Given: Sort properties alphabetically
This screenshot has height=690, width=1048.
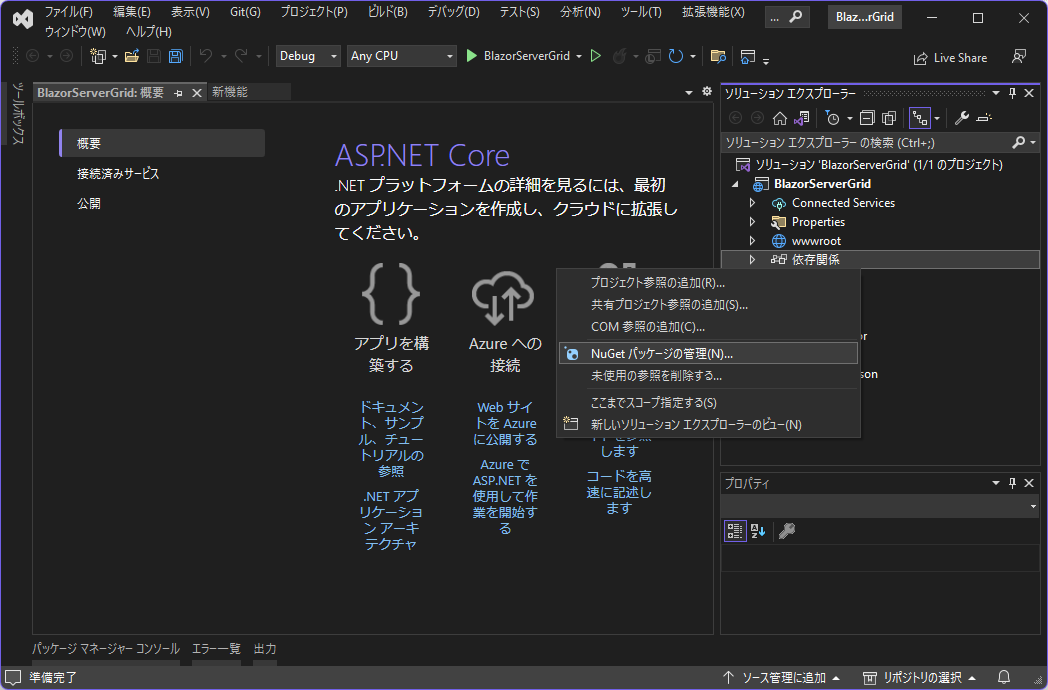Looking at the screenshot, I should click(758, 531).
